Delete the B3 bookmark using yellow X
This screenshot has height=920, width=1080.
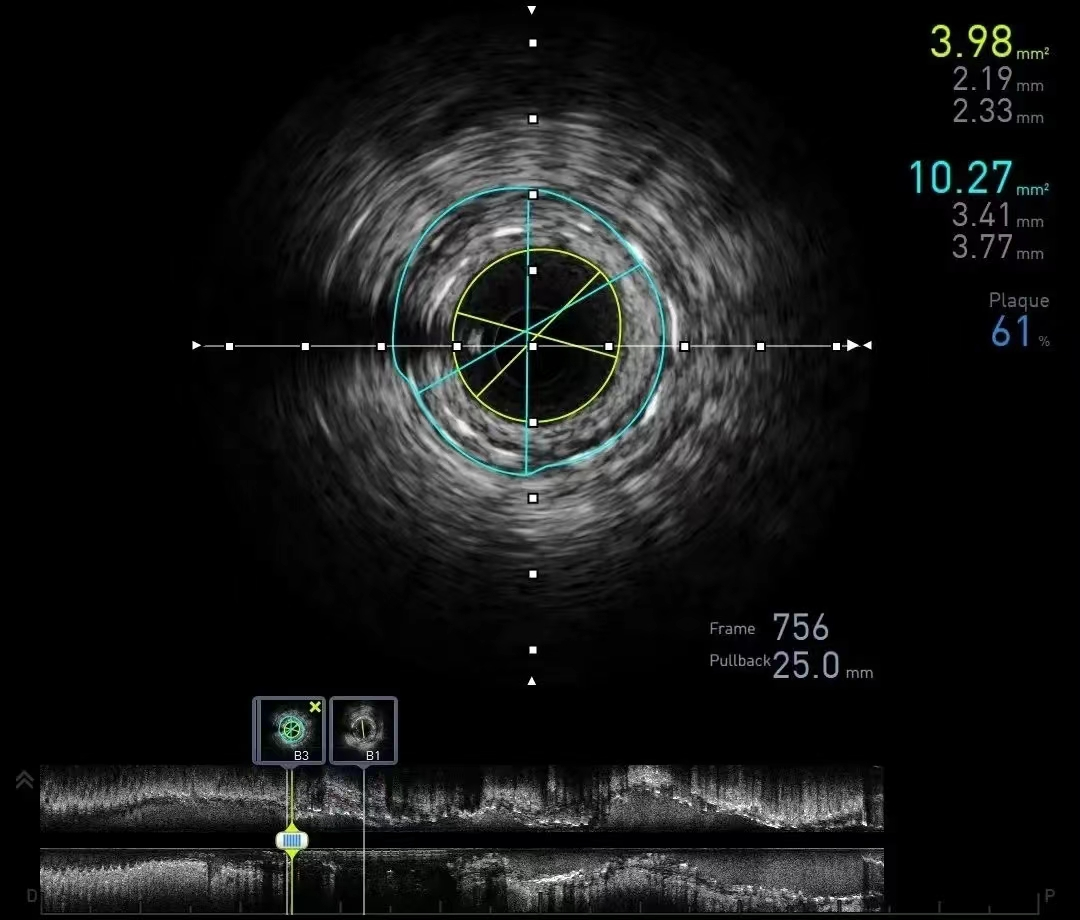[x=315, y=707]
